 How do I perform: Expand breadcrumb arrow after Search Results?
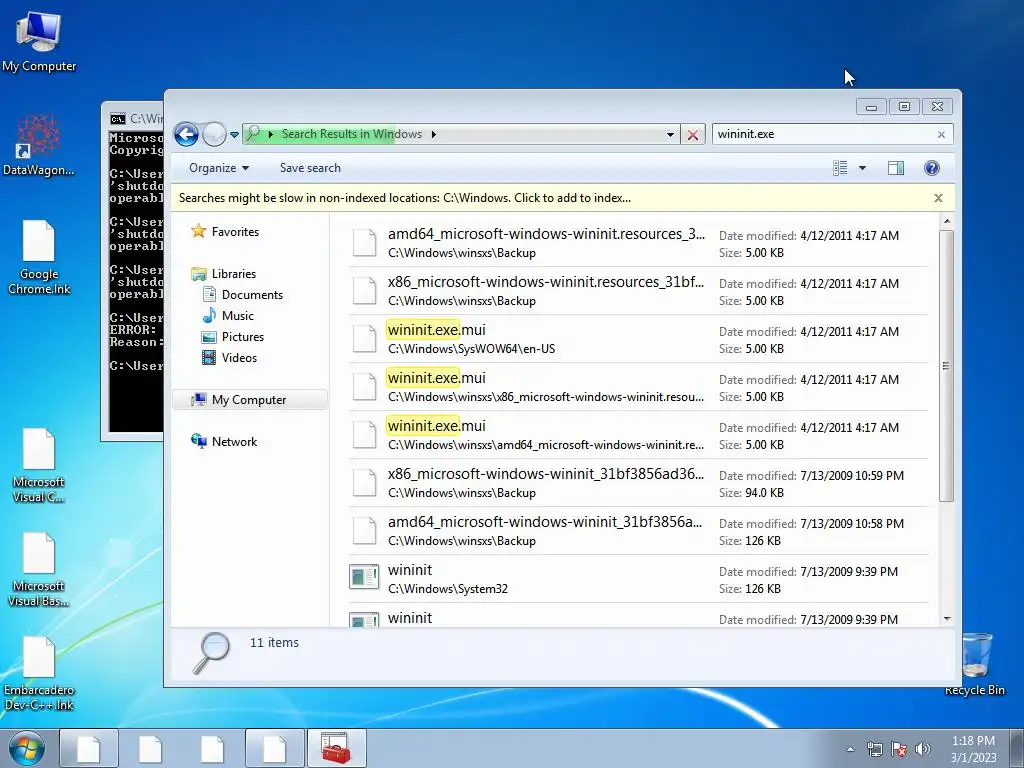tap(434, 135)
